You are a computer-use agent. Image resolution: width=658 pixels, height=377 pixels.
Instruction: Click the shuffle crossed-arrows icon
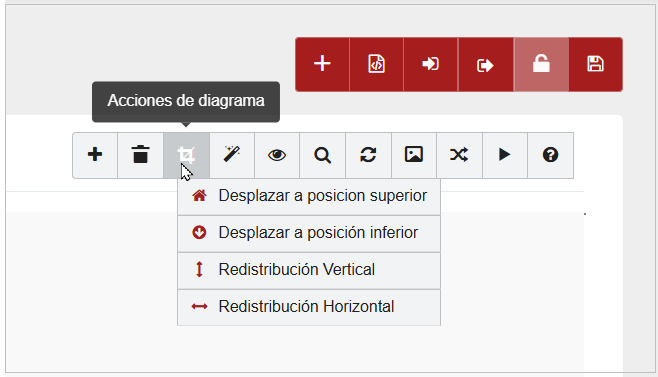[459, 155]
